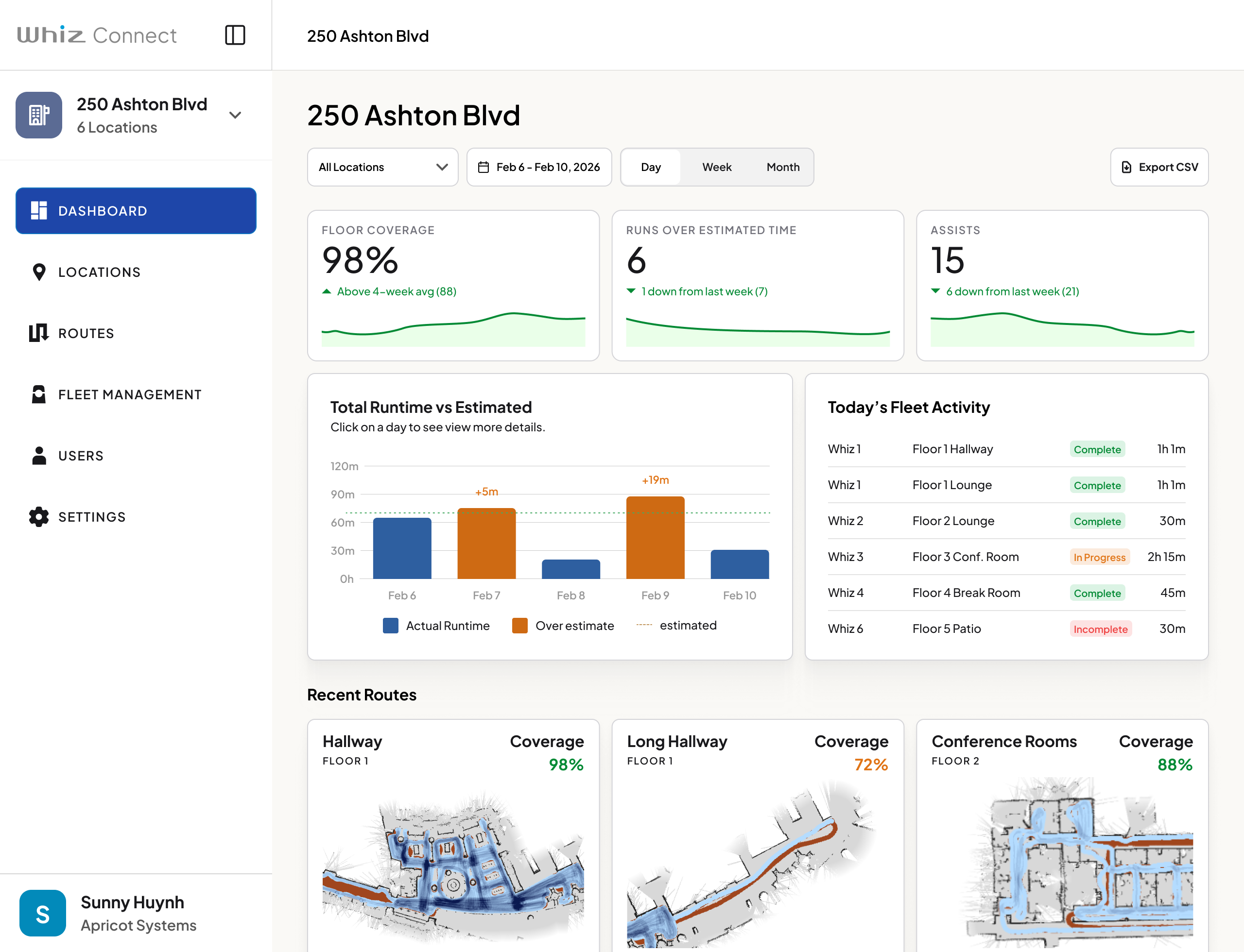The height and width of the screenshot is (952, 1244).
Task: Click the Dashboard grid icon
Action: coord(38,211)
